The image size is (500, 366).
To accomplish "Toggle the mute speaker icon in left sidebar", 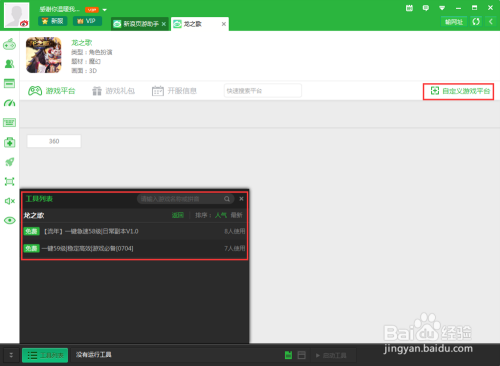I will (x=9, y=201).
